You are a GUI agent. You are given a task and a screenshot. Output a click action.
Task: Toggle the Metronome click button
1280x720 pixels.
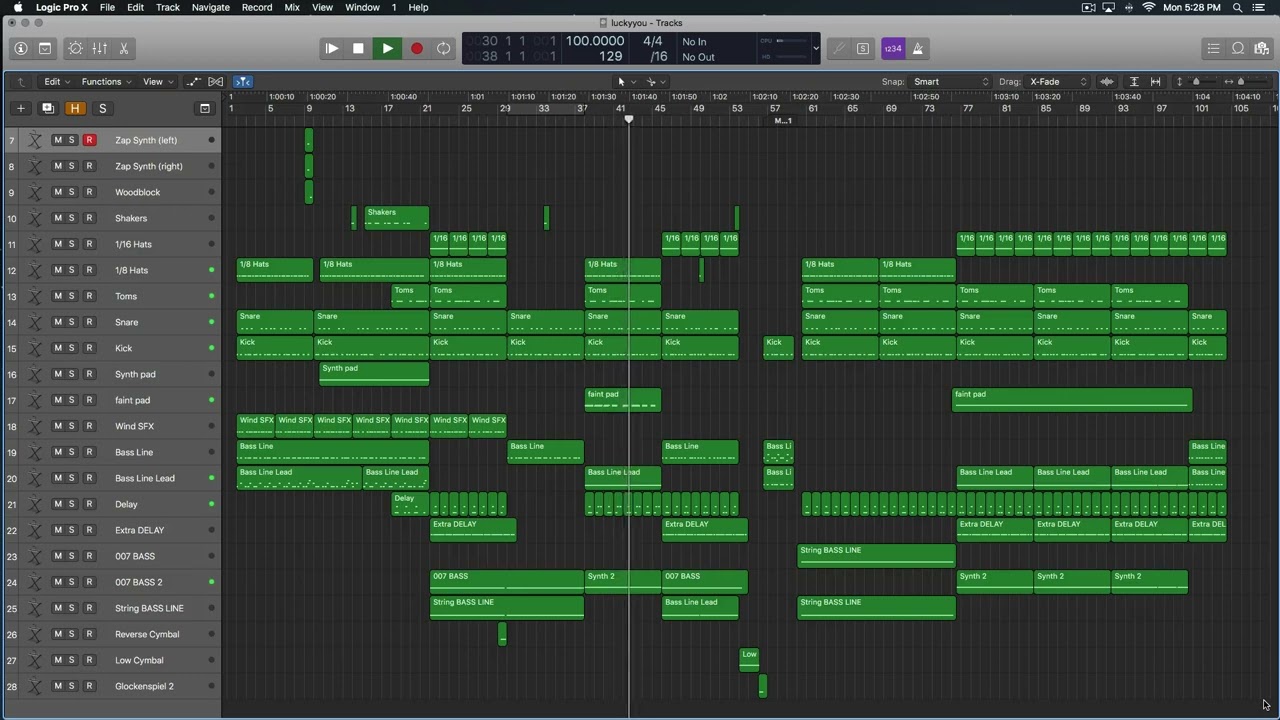coord(918,48)
